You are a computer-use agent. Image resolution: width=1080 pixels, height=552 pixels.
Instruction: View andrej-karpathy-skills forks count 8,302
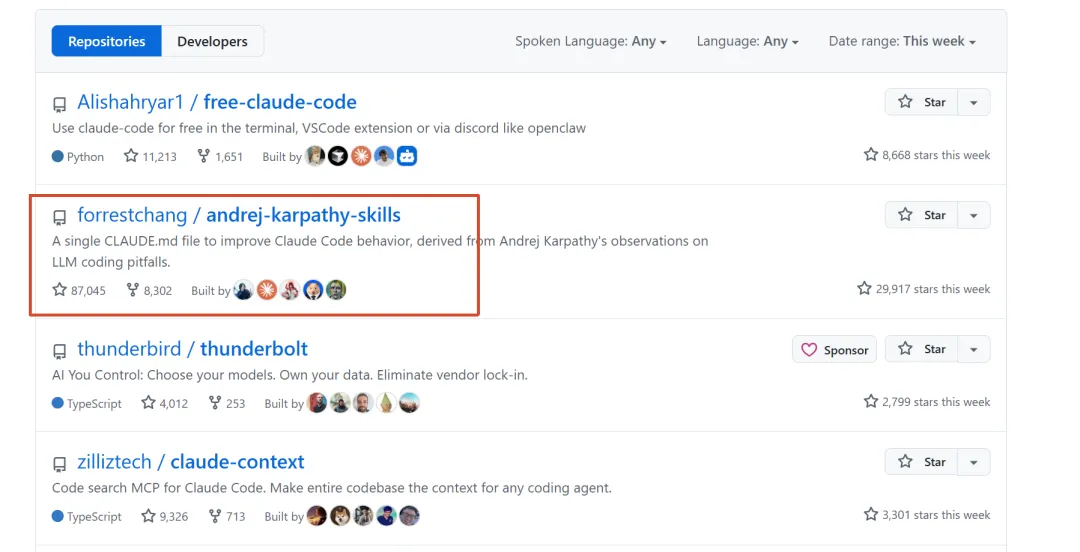[149, 290]
